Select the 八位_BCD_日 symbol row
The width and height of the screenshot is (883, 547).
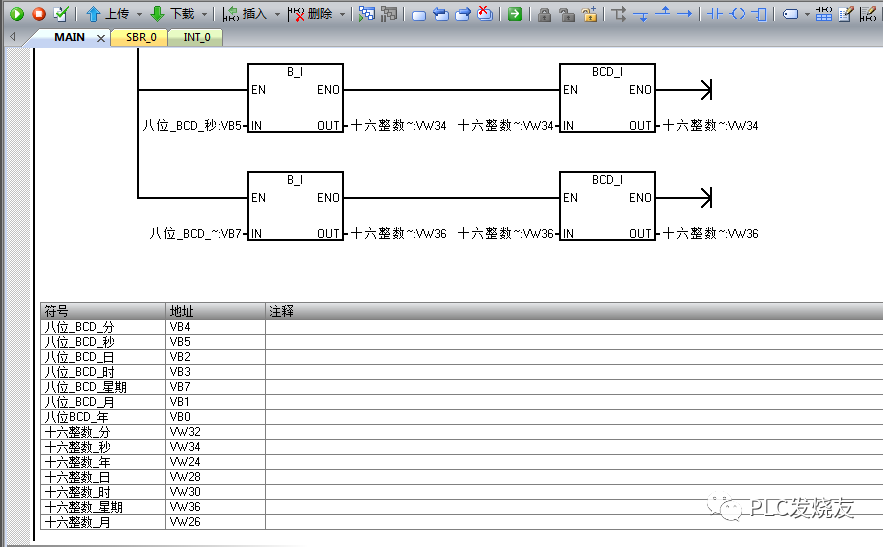(462, 357)
